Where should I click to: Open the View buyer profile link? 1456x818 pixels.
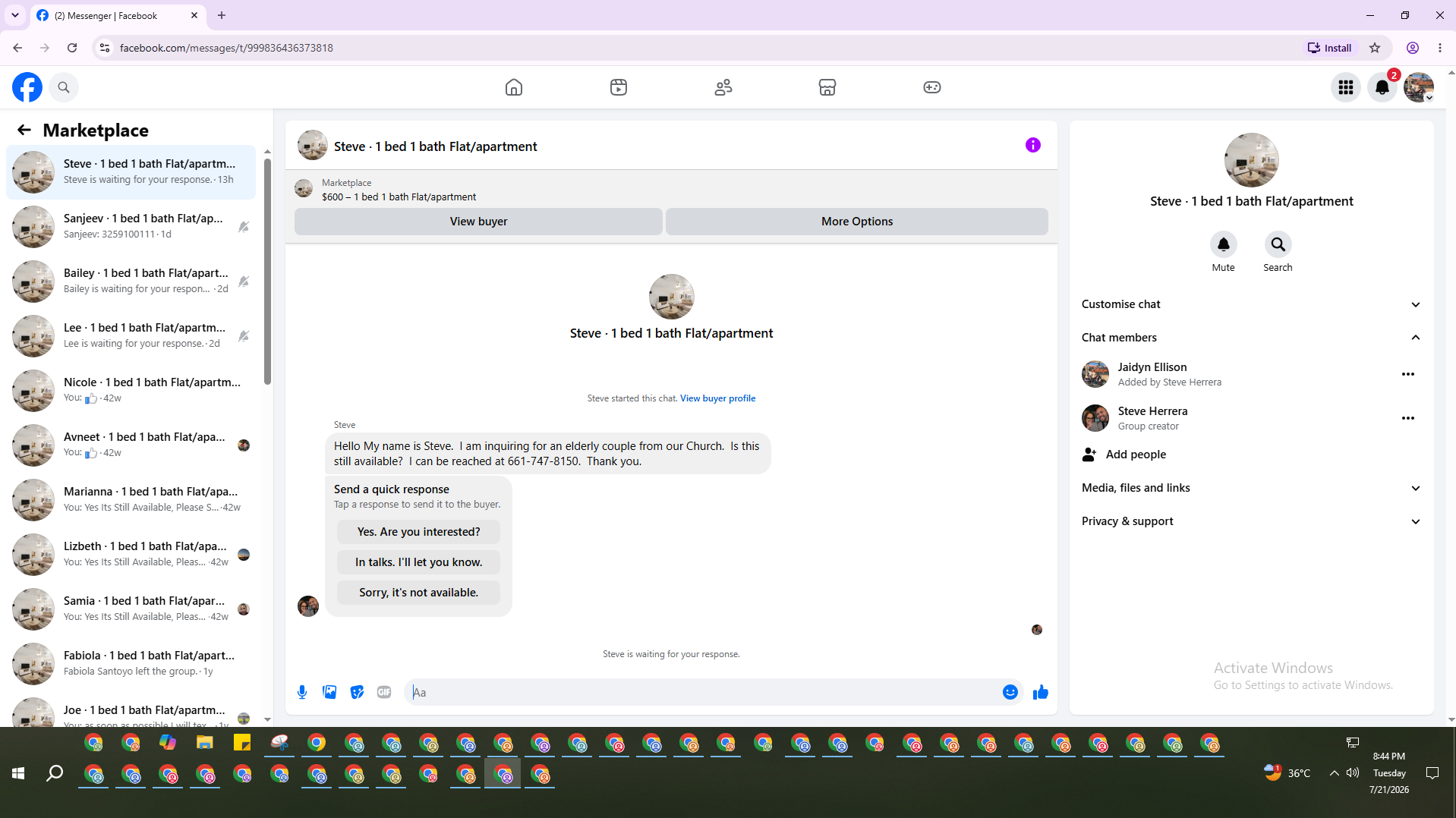718,398
